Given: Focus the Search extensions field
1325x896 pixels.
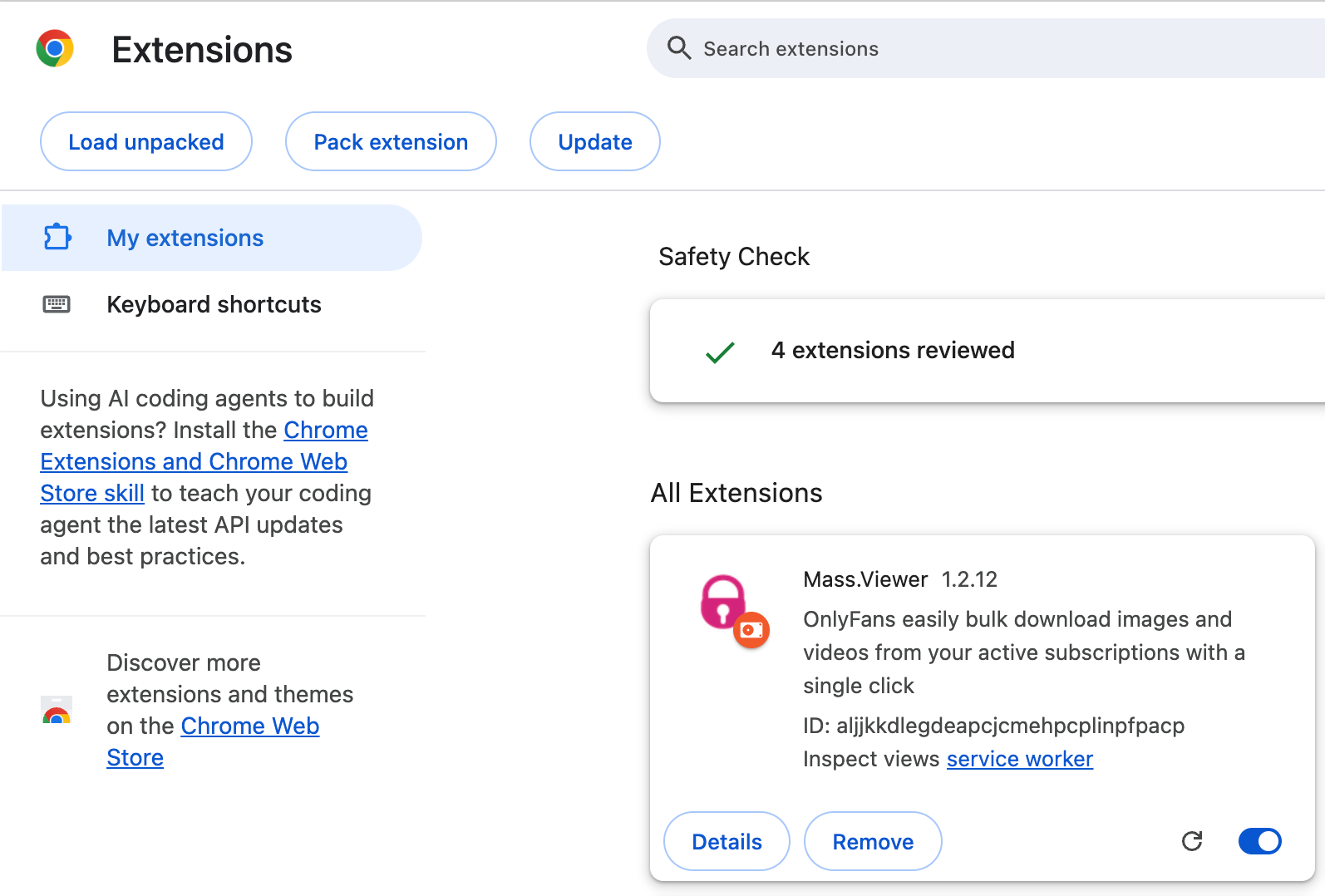Looking at the screenshot, I should coord(986,48).
